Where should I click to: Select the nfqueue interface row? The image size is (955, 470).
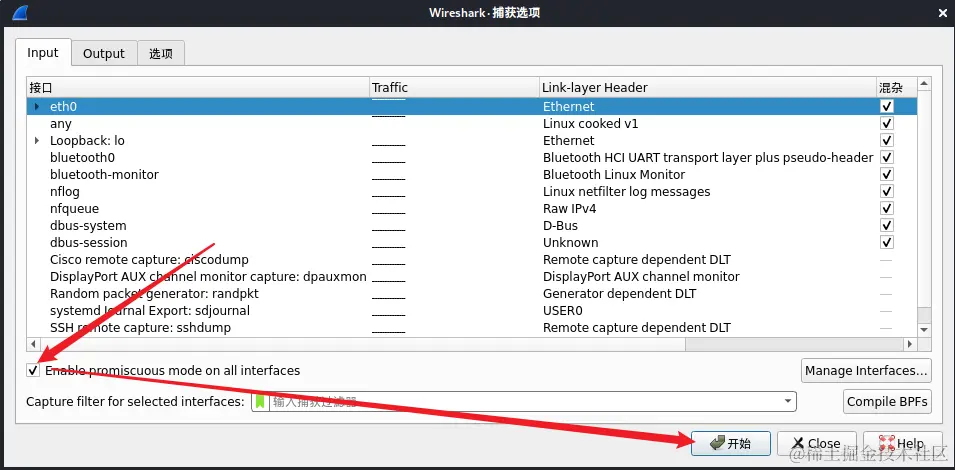click(x=472, y=209)
